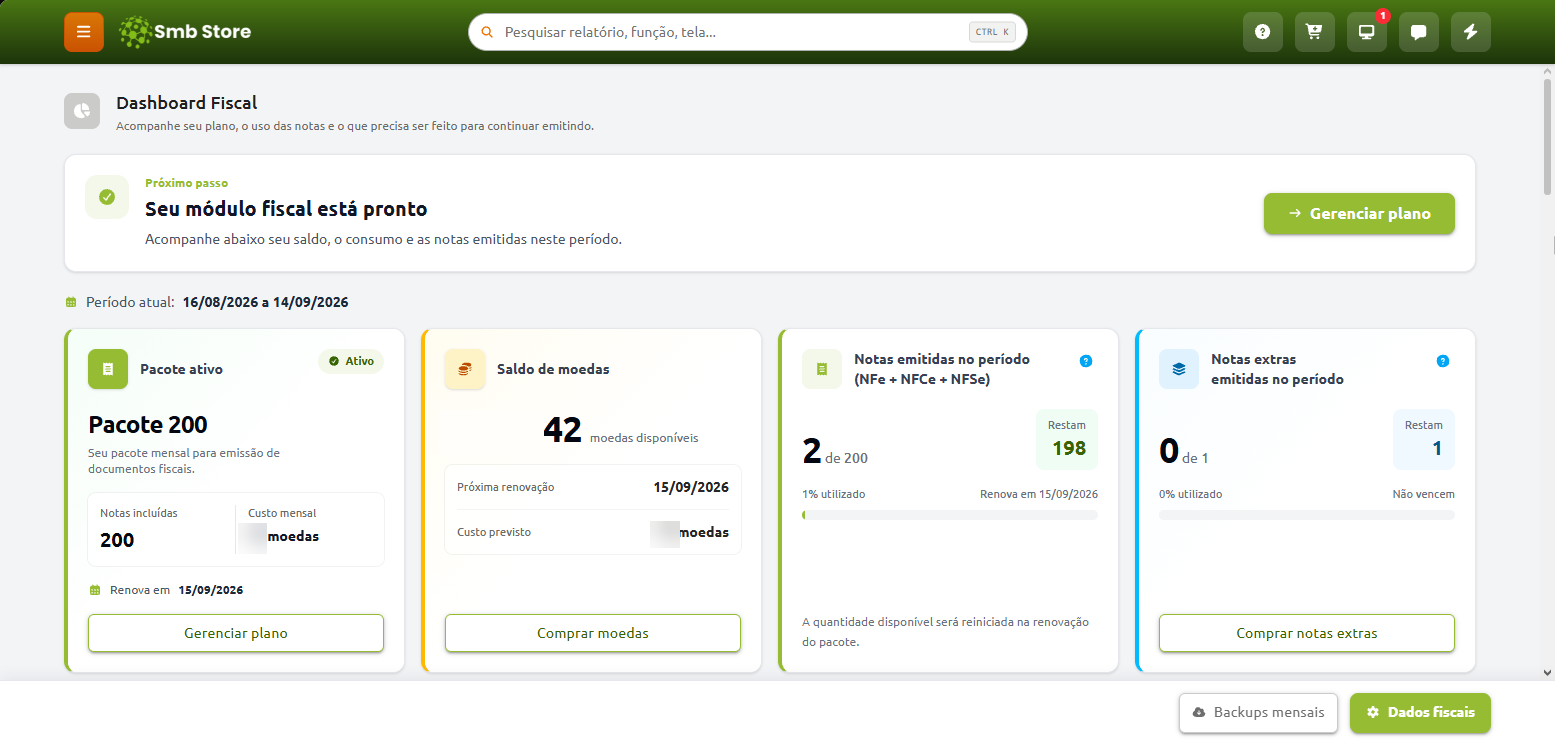Click the Comprar moedas button
Image resolution: width=1555 pixels, height=745 pixels.
[x=593, y=633]
